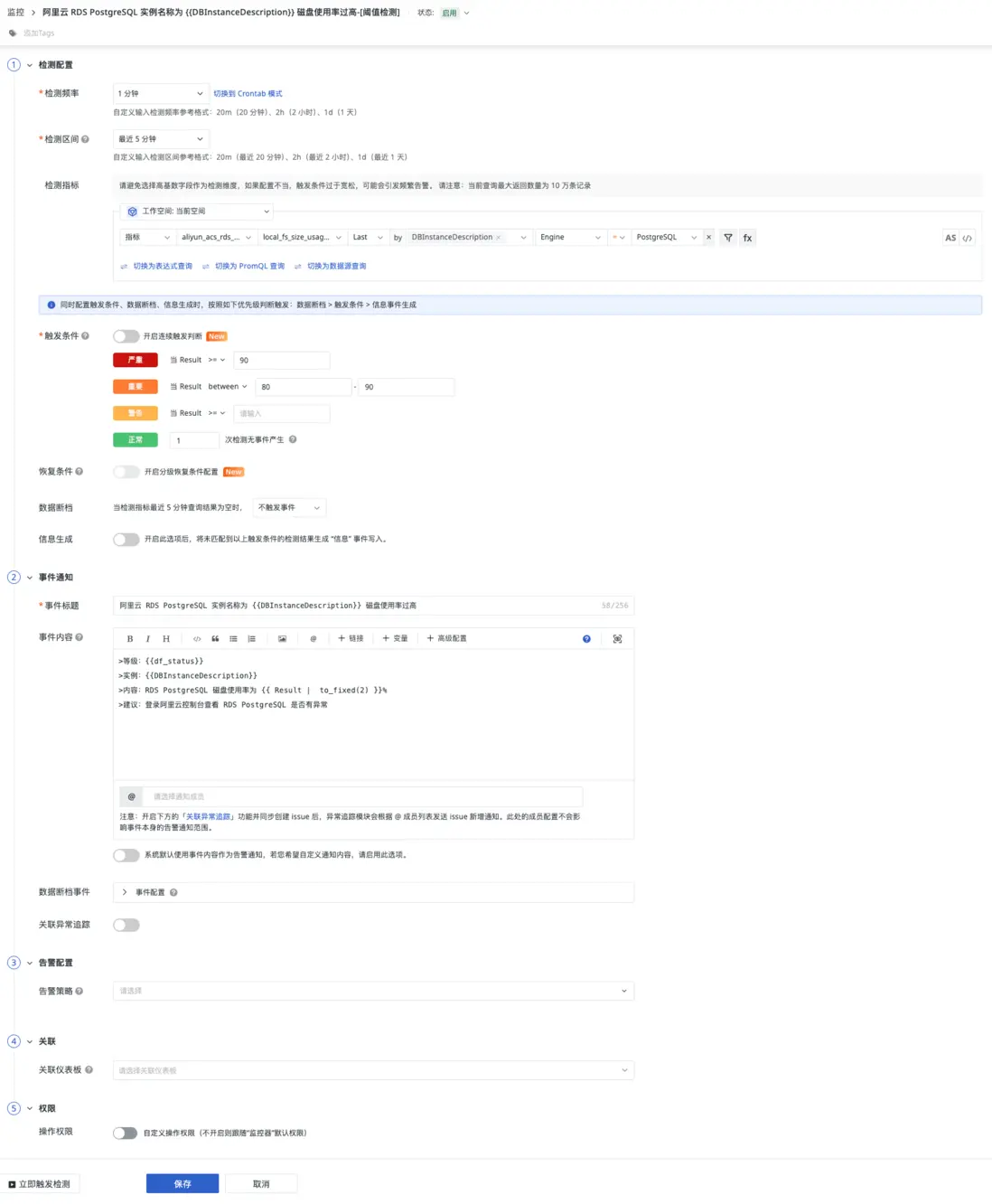The width and height of the screenshot is (992, 1204).
Task: Open the between operator dropdown for 重要
Action: 227,387
